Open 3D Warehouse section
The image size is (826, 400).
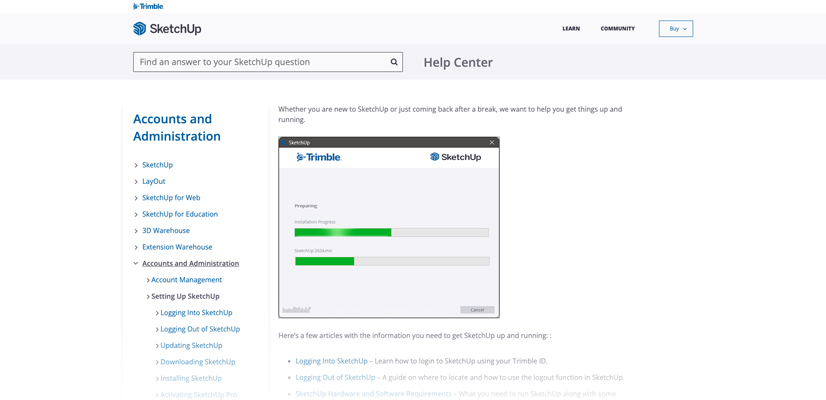click(166, 230)
